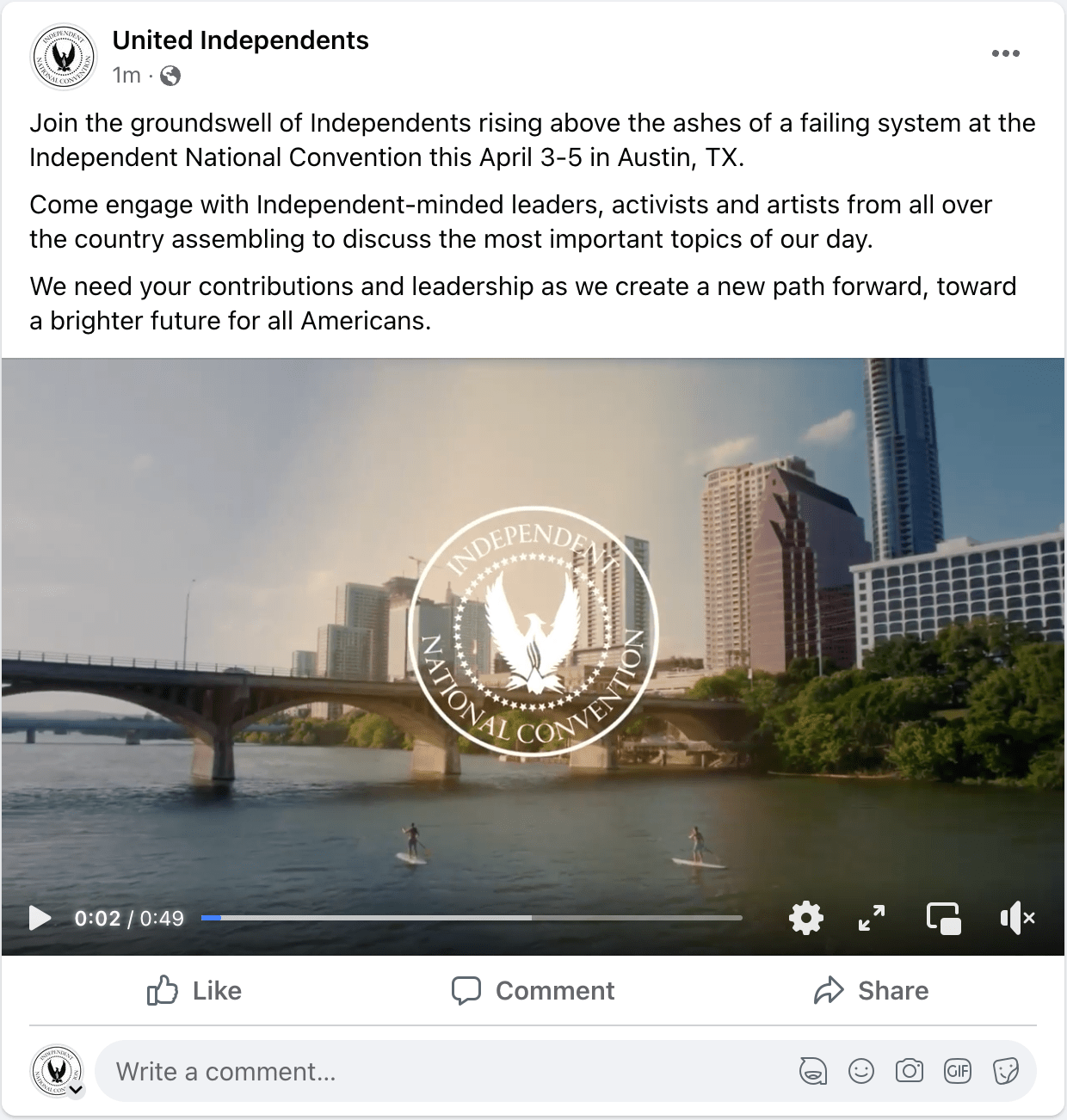Image resolution: width=1067 pixels, height=1120 pixels.
Task: Open video settings gear
Action: click(805, 918)
